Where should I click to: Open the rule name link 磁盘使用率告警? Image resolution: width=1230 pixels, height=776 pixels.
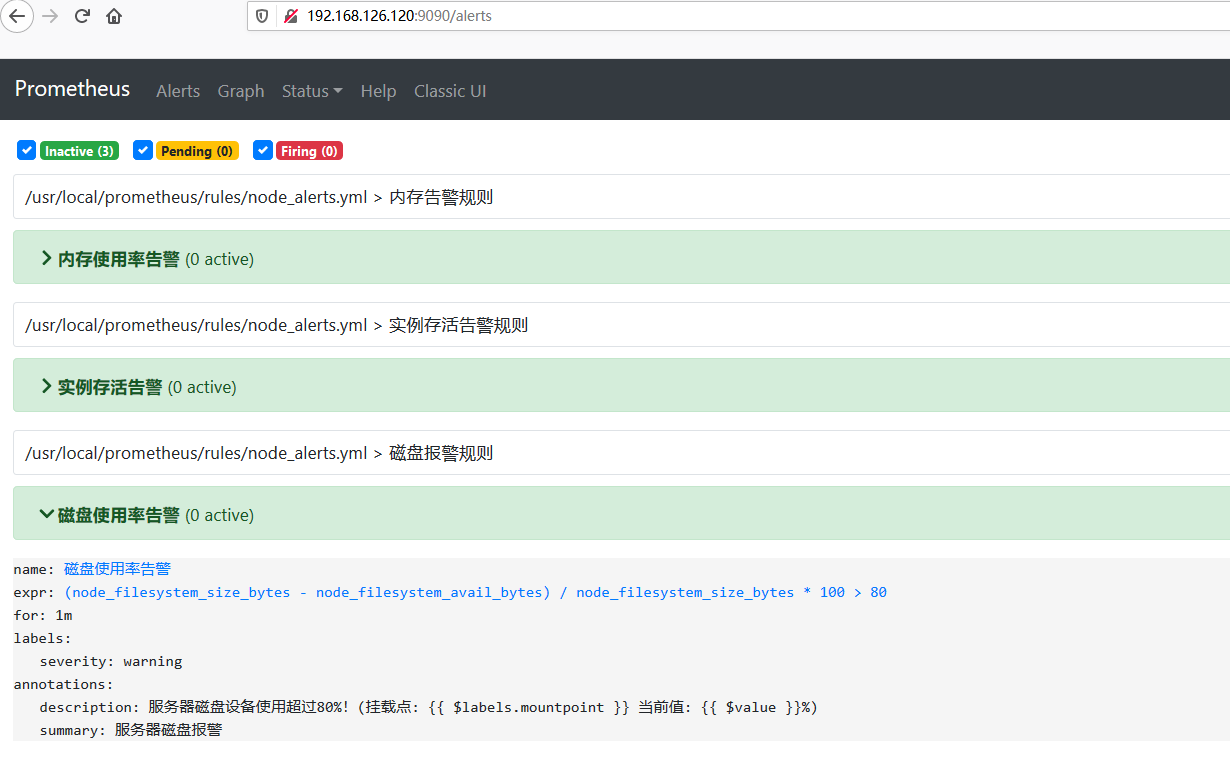[117, 569]
